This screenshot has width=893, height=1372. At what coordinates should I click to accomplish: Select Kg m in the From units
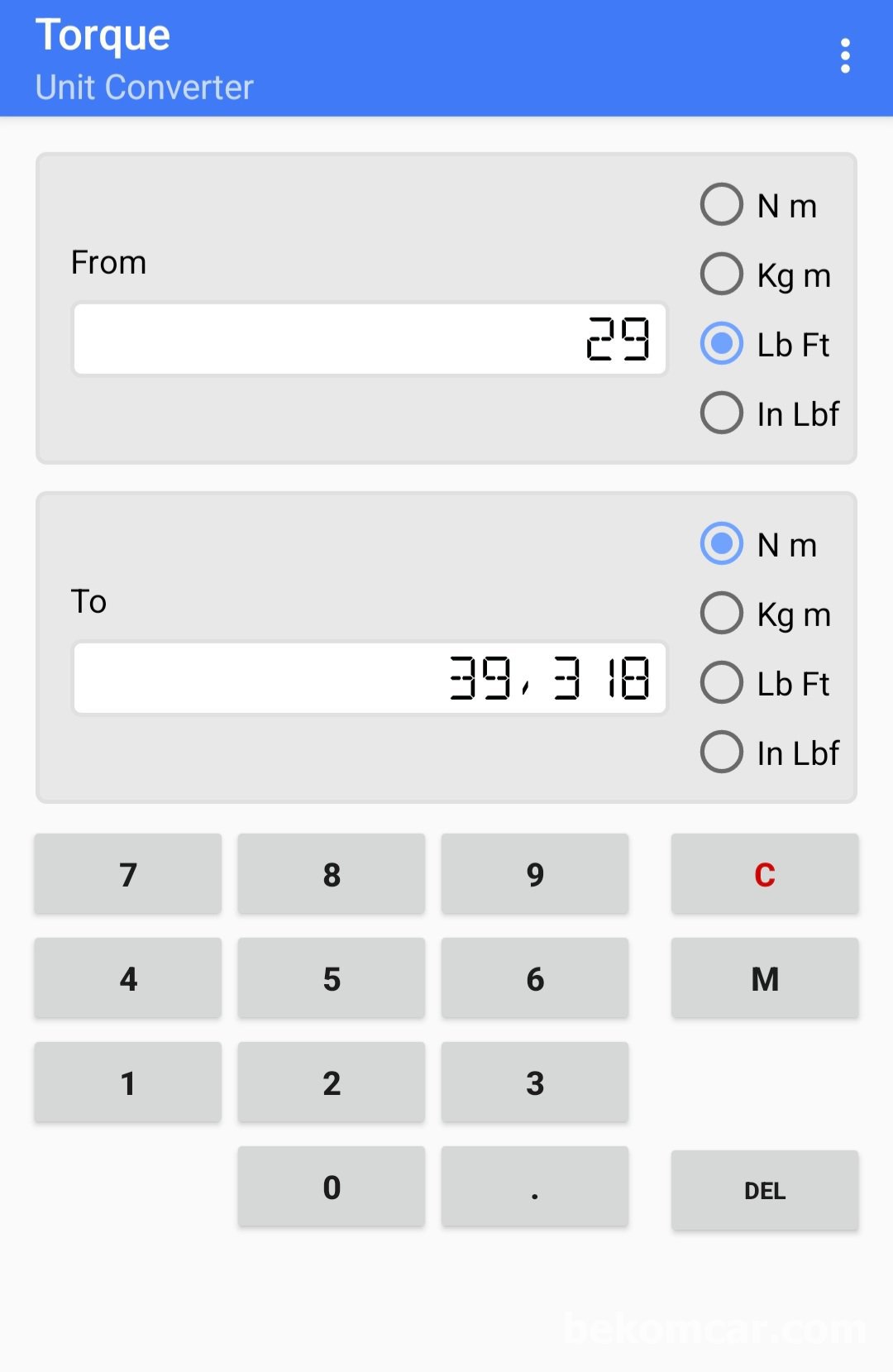(x=722, y=275)
